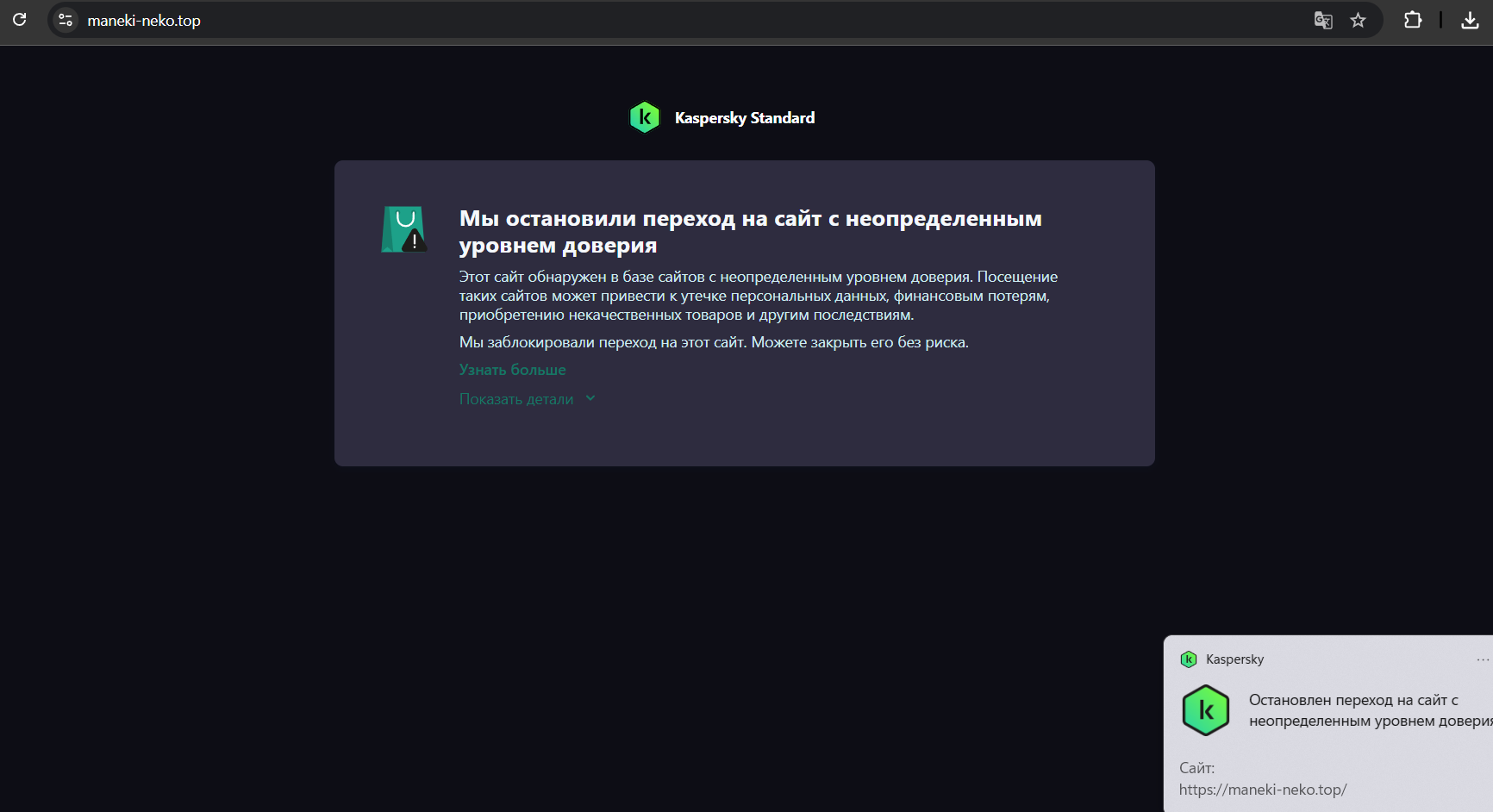The width and height of the screenshot is (1493, 812).
Task: Click the notification message text
Action: click(1371, 710)
